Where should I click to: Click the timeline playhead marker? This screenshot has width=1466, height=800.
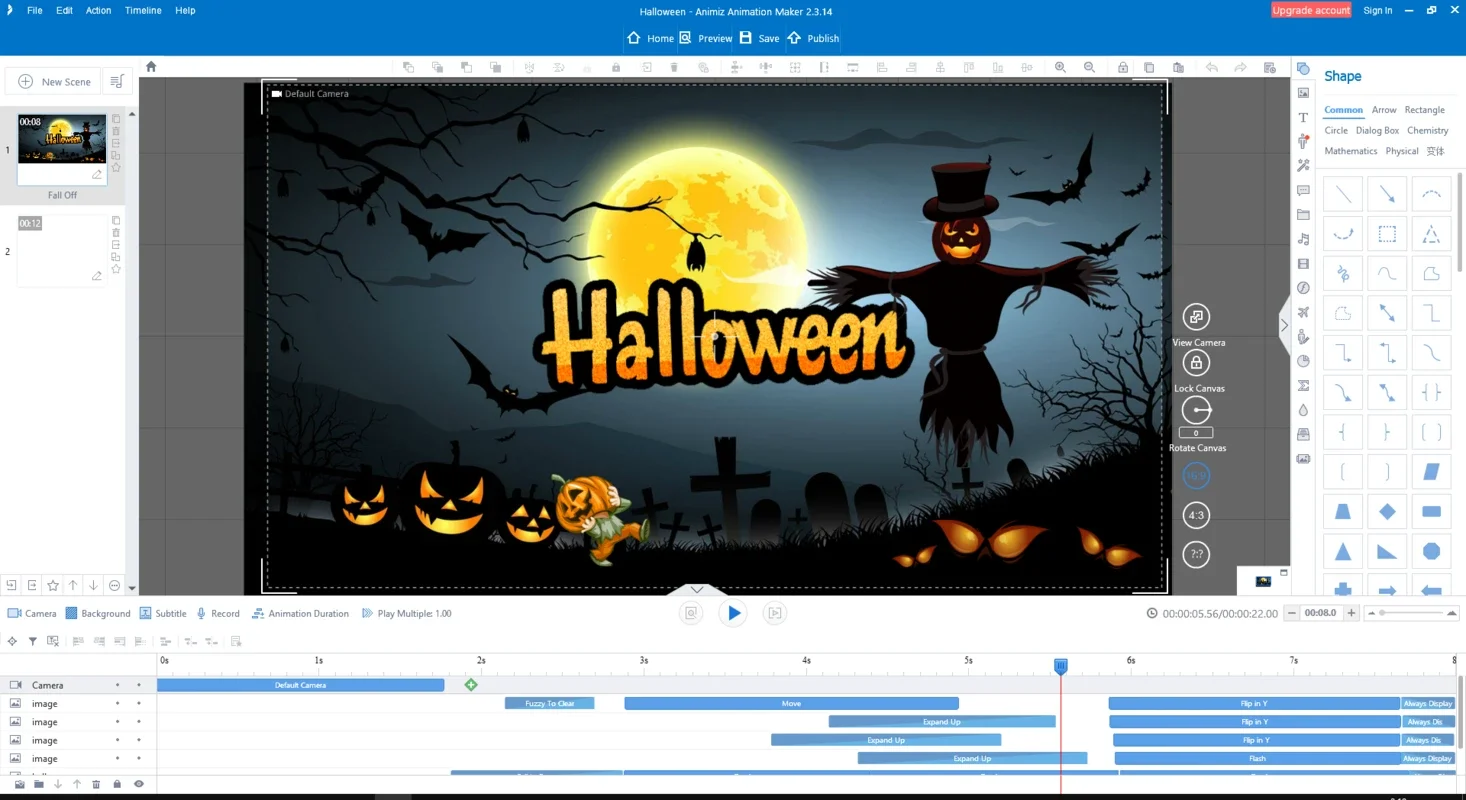1061,665
